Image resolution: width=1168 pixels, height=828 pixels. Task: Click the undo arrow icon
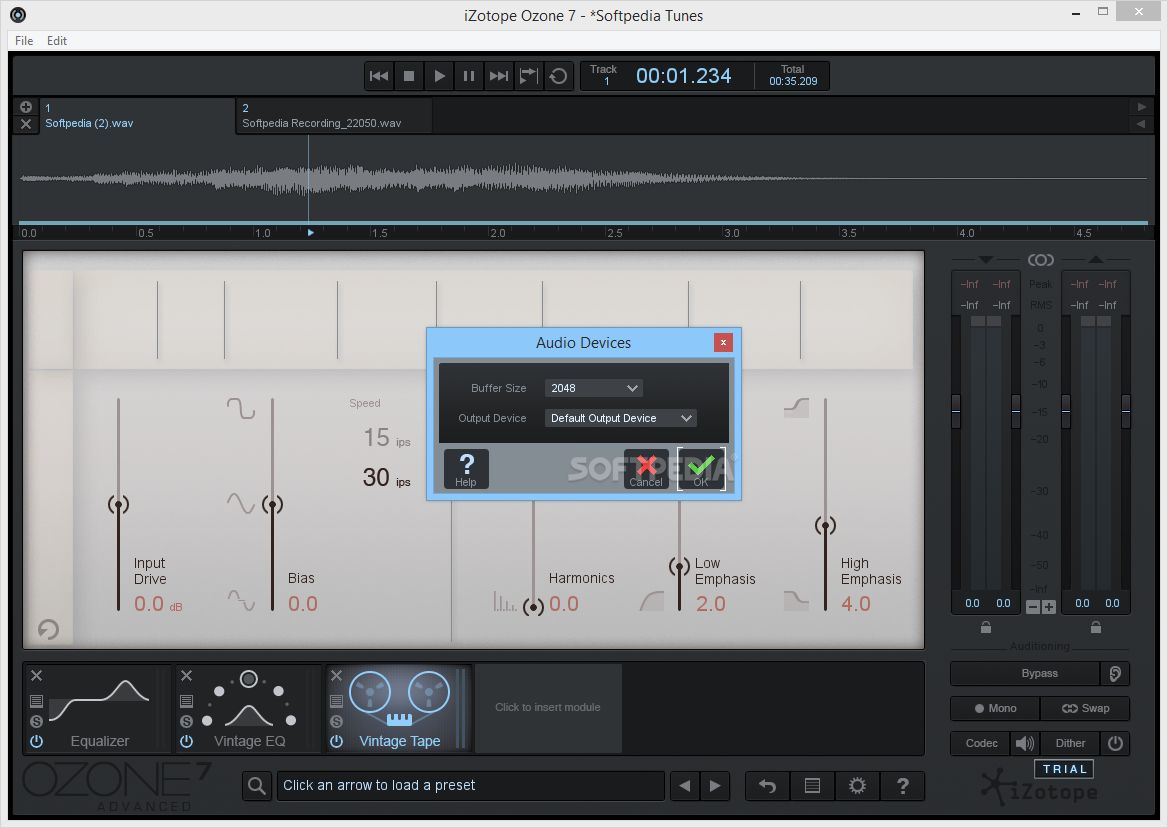767,786
